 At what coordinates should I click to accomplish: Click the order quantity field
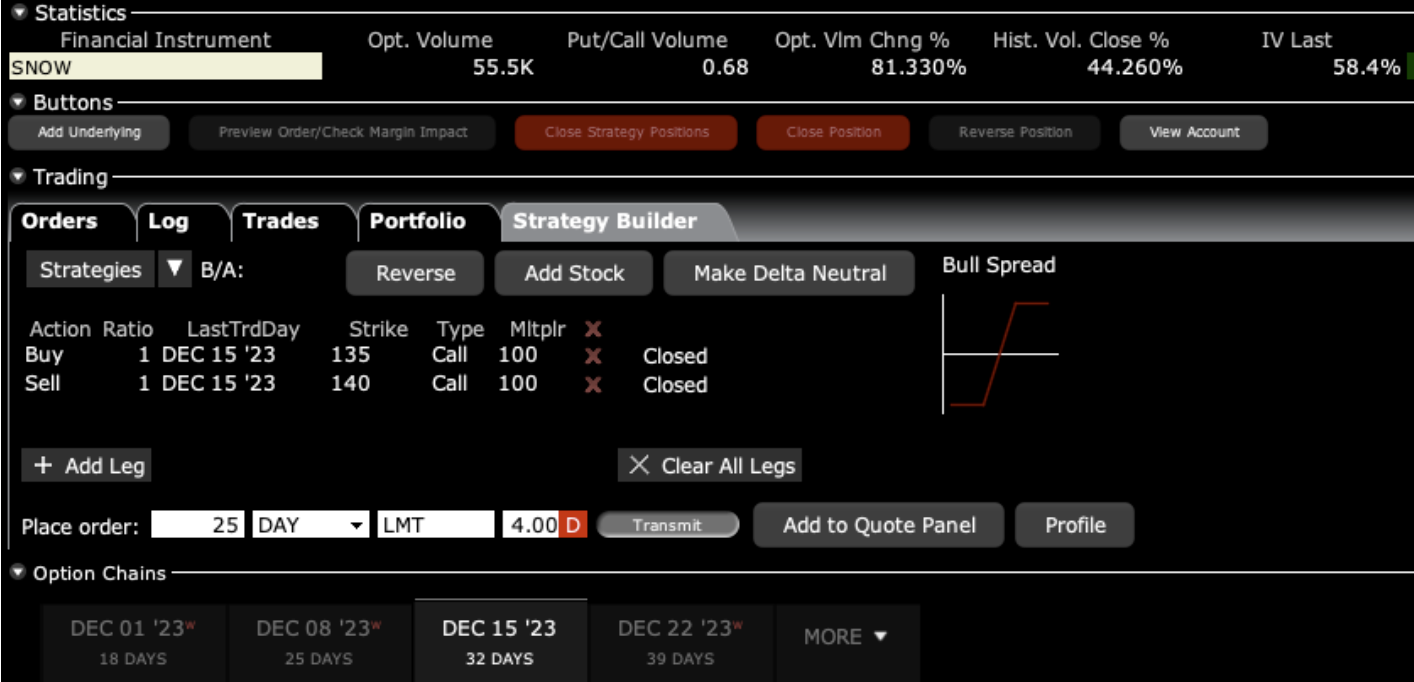tap(198, 525)
